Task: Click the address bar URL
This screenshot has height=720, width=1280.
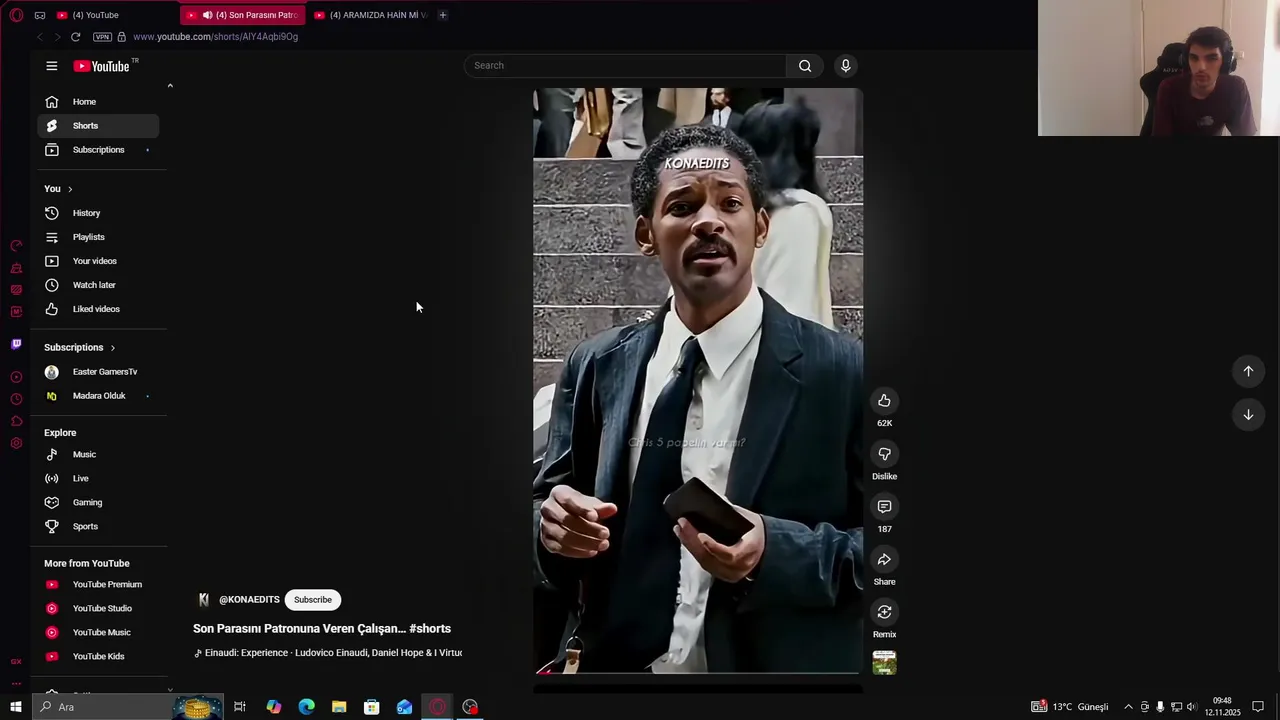Action: click(x=215, y=37)
